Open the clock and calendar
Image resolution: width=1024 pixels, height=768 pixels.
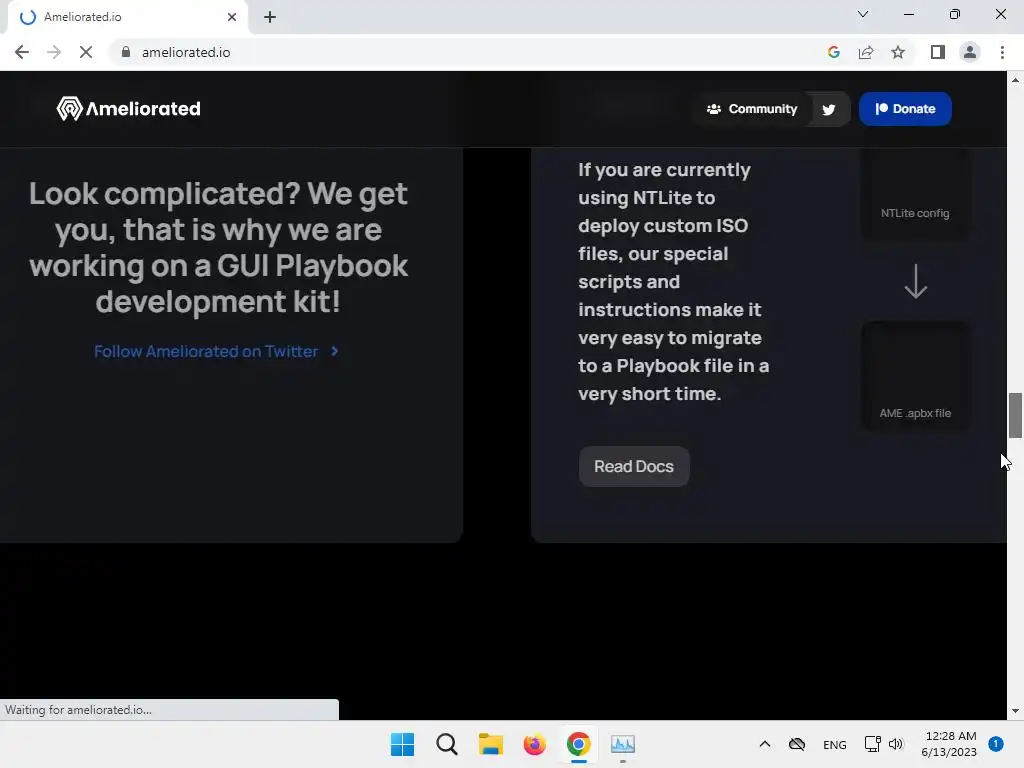pos(950,744)
